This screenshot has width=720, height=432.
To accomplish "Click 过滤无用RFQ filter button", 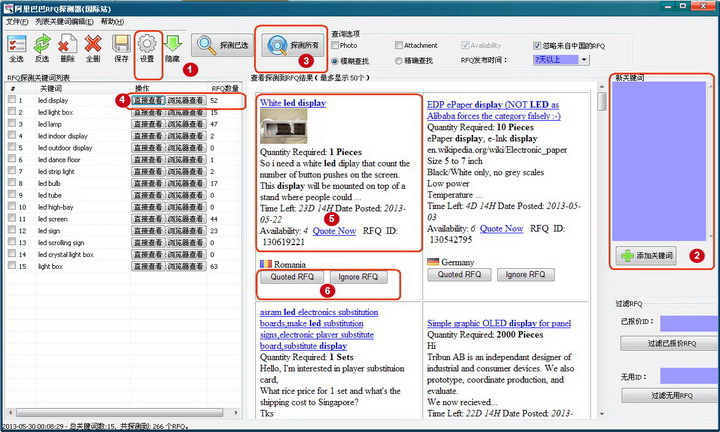I will [671, 395].
